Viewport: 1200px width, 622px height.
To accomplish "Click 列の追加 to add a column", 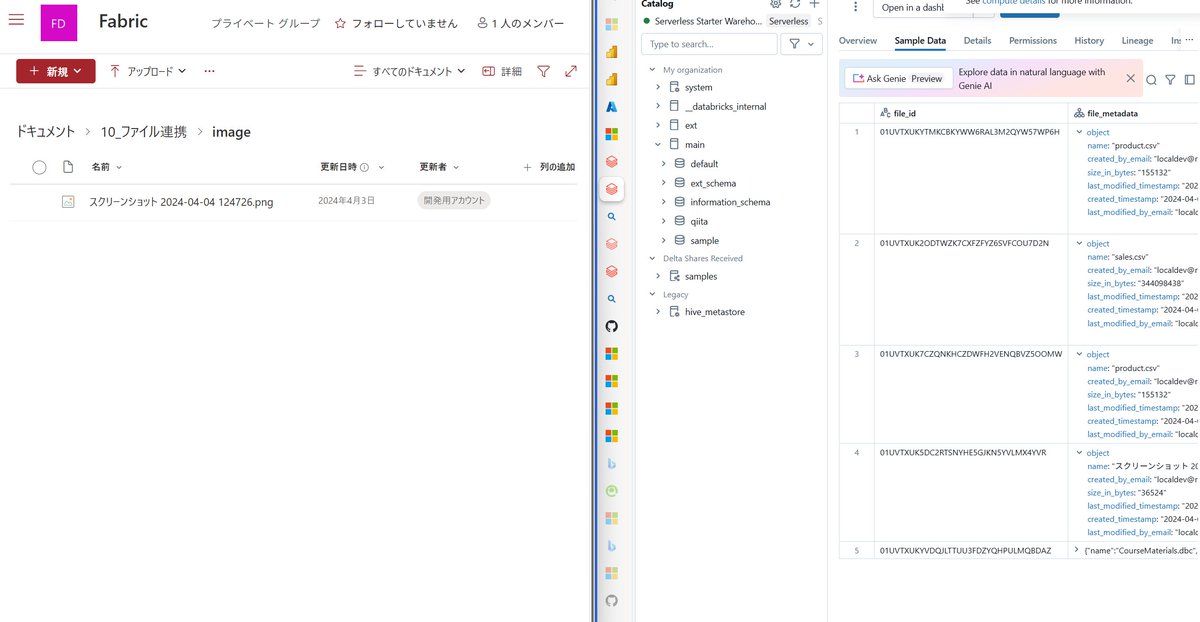I will click(549, 167).
